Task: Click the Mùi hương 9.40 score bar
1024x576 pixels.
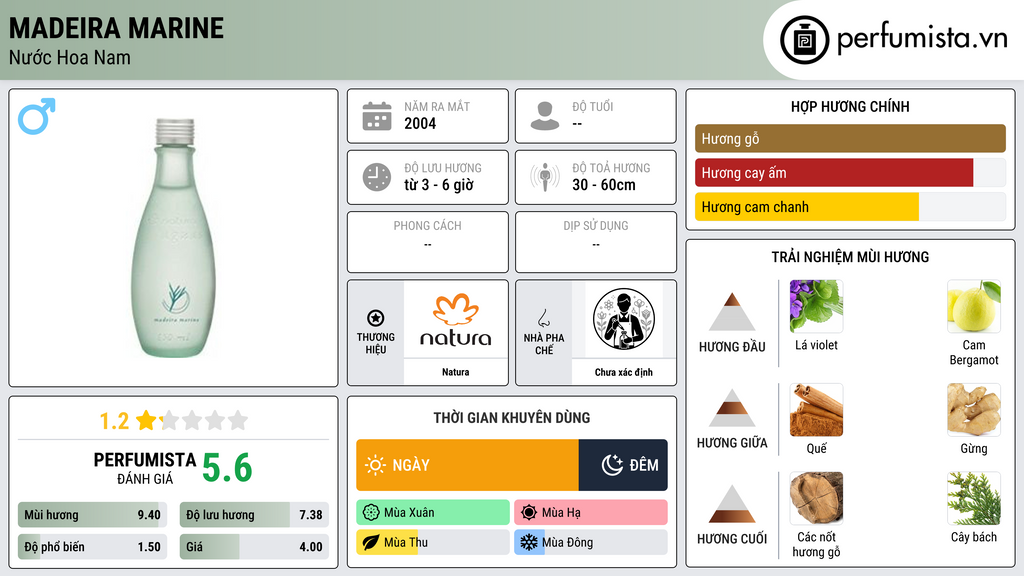Action: tap(93, 515)
